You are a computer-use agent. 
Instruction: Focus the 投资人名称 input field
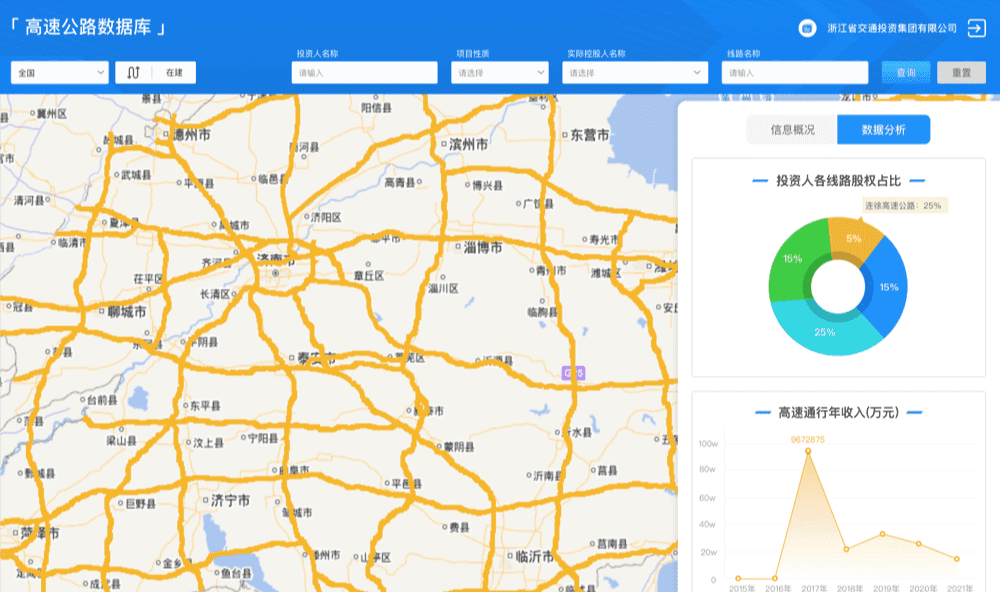[365, 72]
